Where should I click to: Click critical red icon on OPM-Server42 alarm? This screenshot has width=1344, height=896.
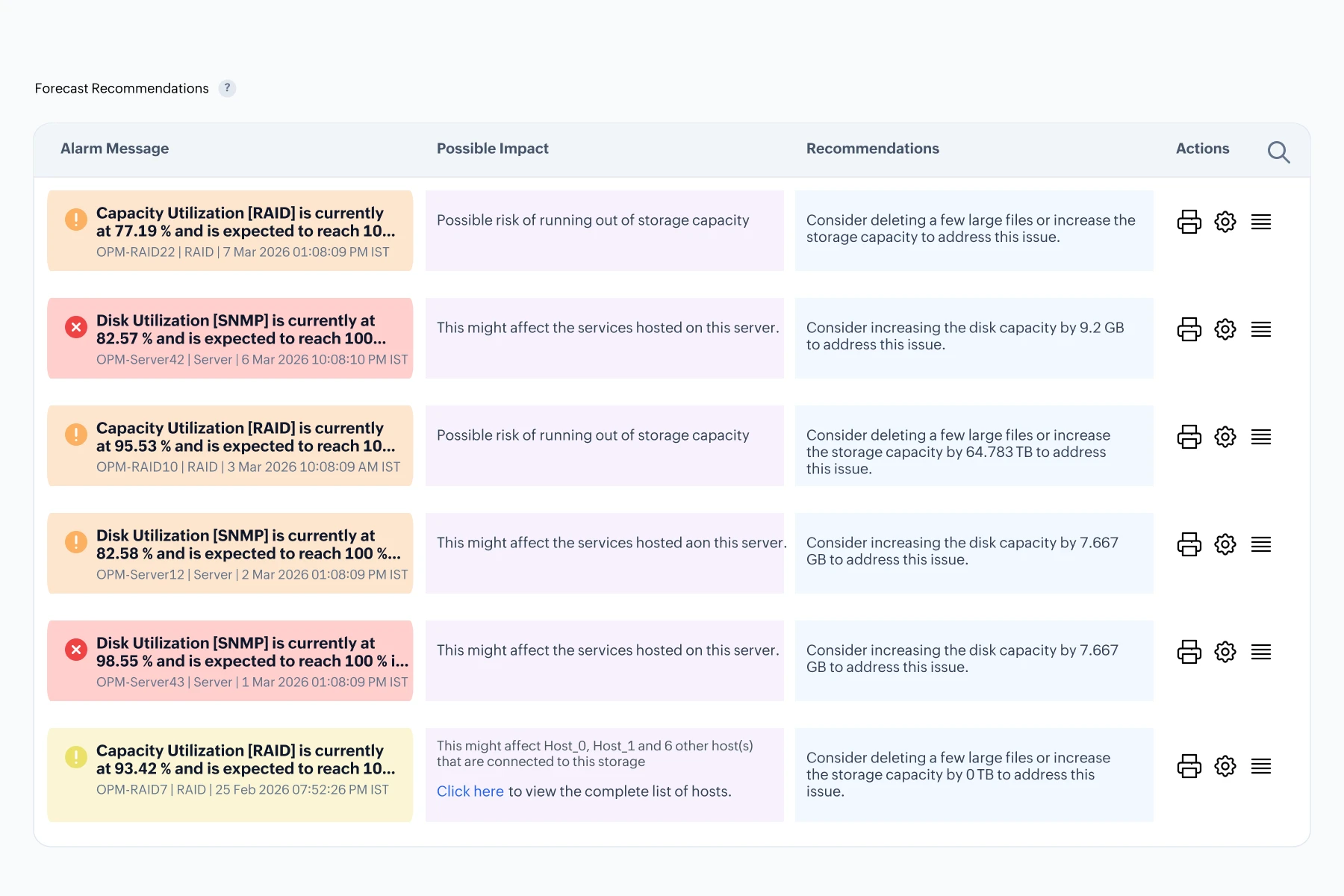pos(75,327)
